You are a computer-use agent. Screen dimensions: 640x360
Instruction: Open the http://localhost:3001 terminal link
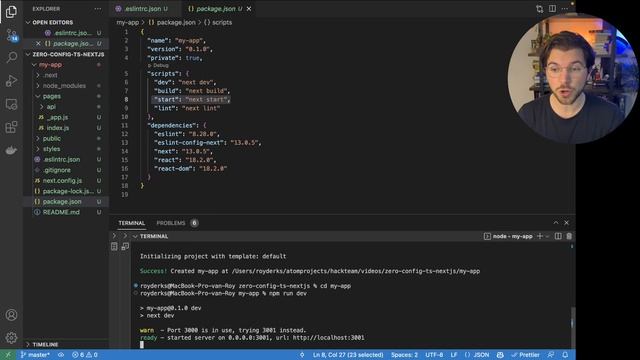[x=328, y=338]
